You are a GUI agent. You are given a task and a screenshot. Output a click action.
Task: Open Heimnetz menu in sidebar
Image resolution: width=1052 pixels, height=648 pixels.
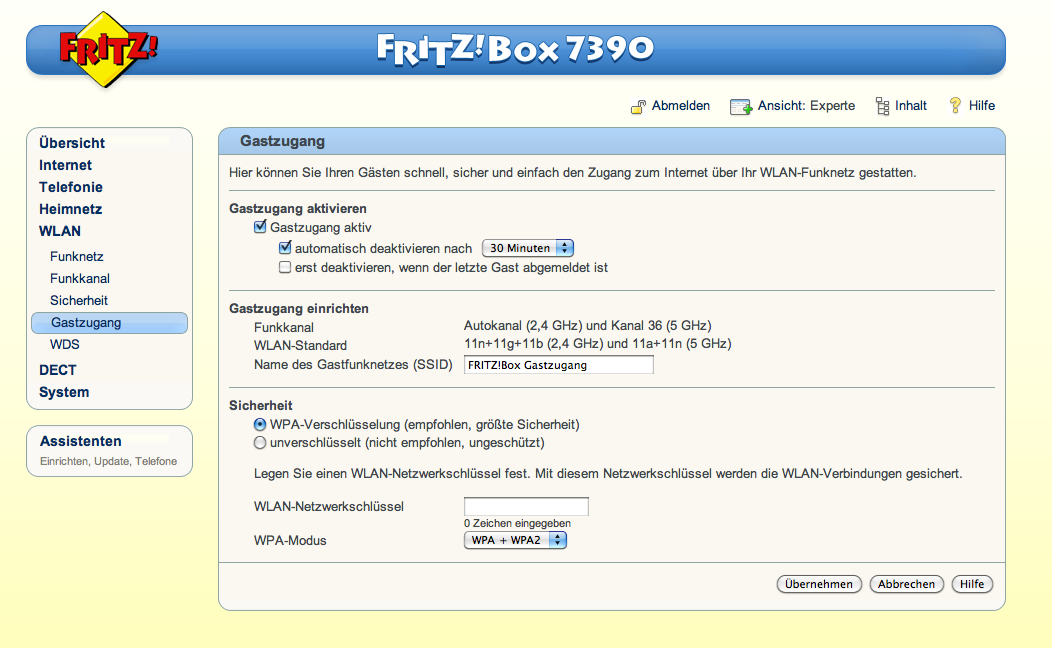click(x=70, y=209)
